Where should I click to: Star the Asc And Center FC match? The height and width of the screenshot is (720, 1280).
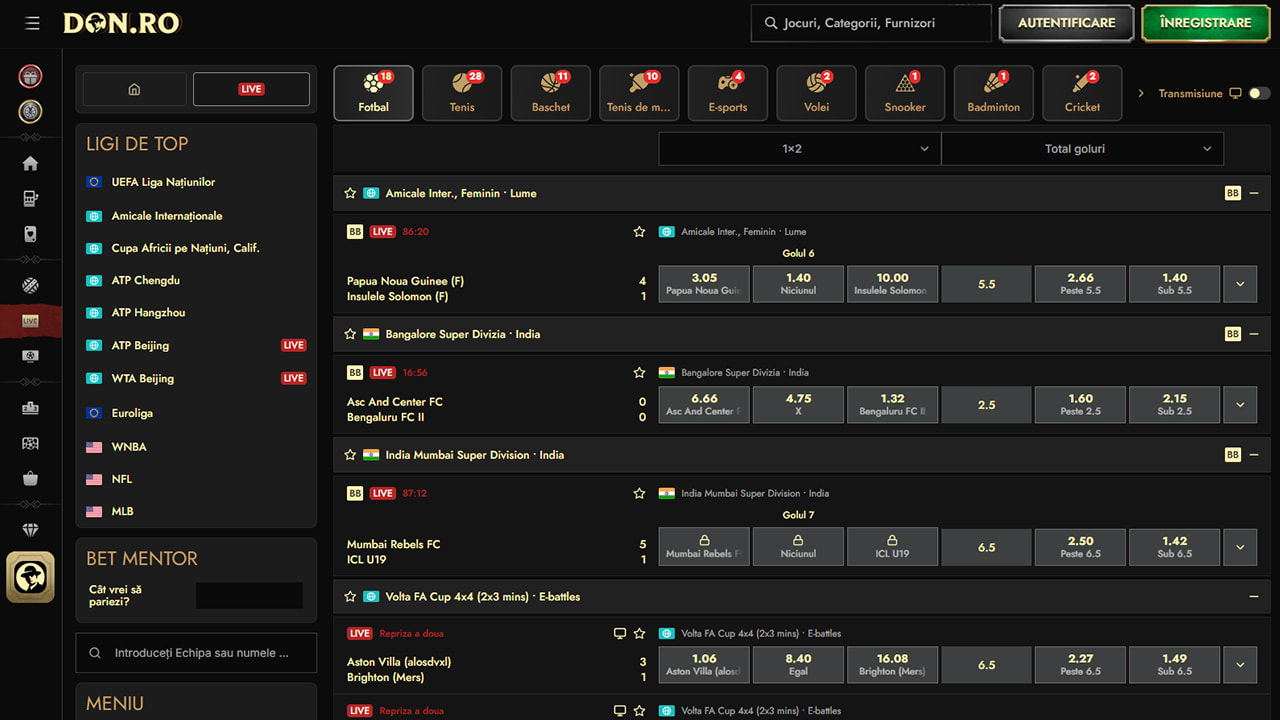(x=639, y=373)
